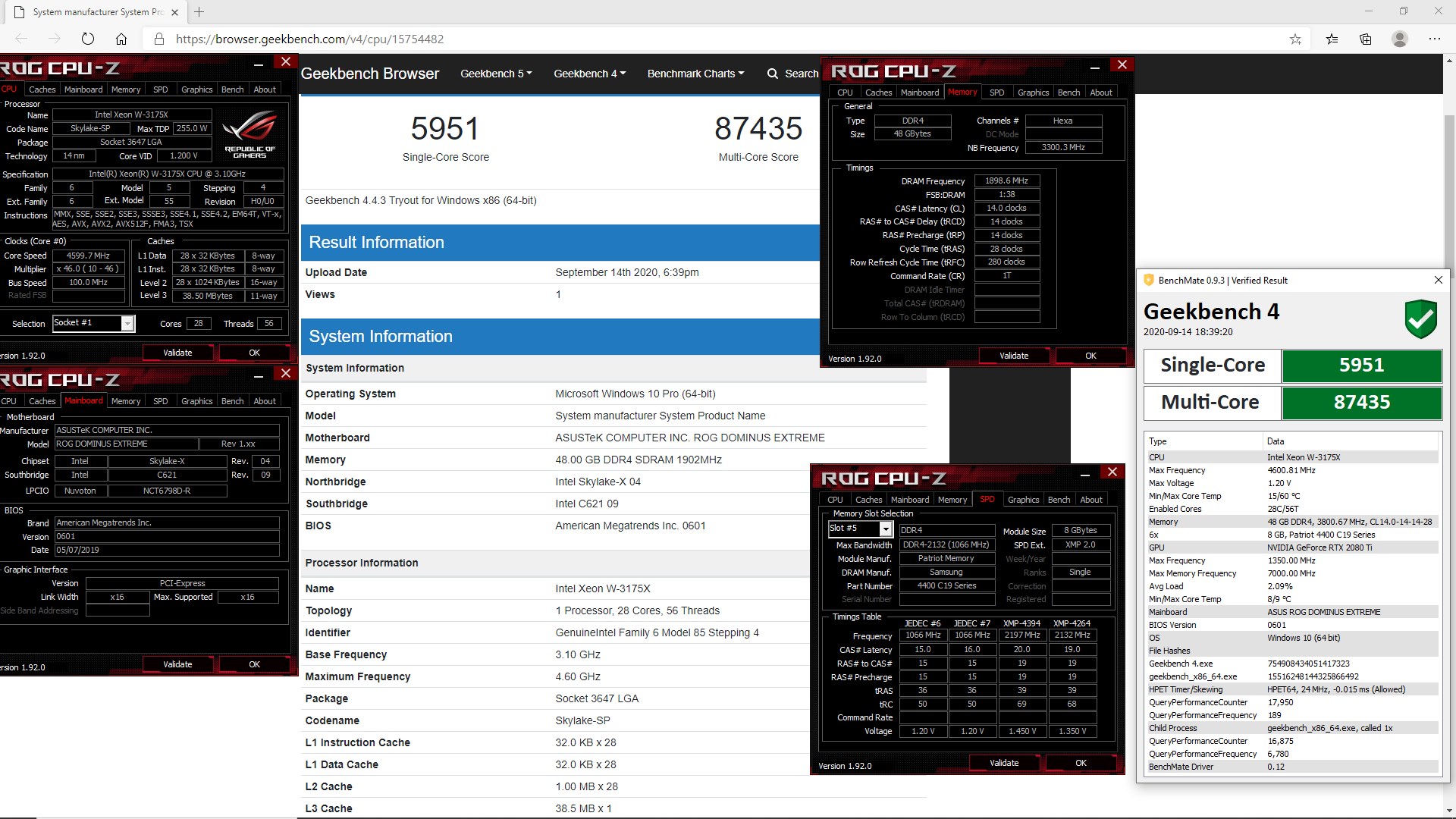Select Graphics tab in CPU-Z Mainboard window
This screenshot has width=1456, height=819.
tap(196, 401)
